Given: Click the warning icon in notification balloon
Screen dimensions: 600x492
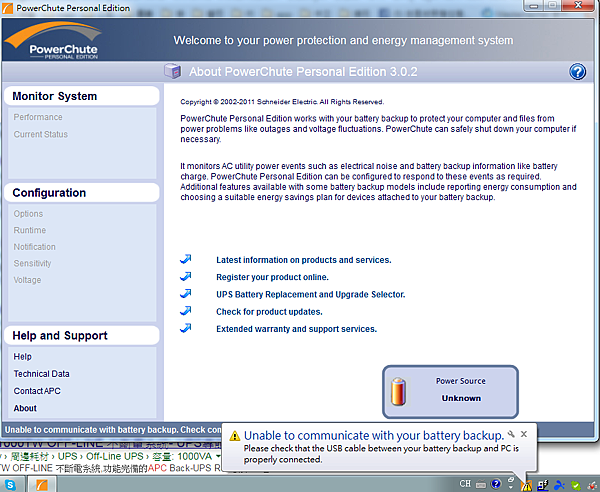Looking at the screenshot, I should 235,436.
